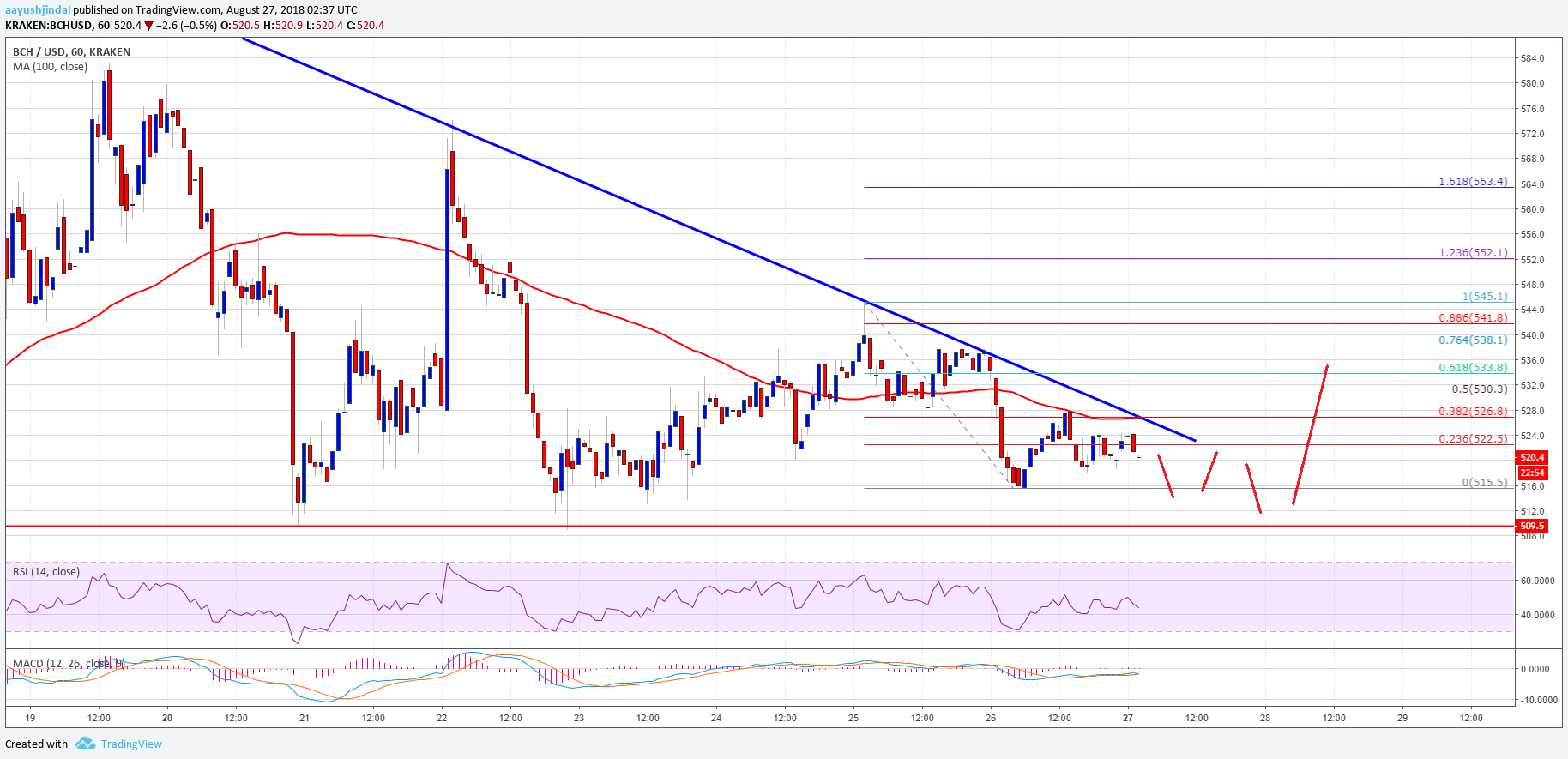
Task: Click the MACD (12, 26, close, 9) label
Action: (69, 664)
